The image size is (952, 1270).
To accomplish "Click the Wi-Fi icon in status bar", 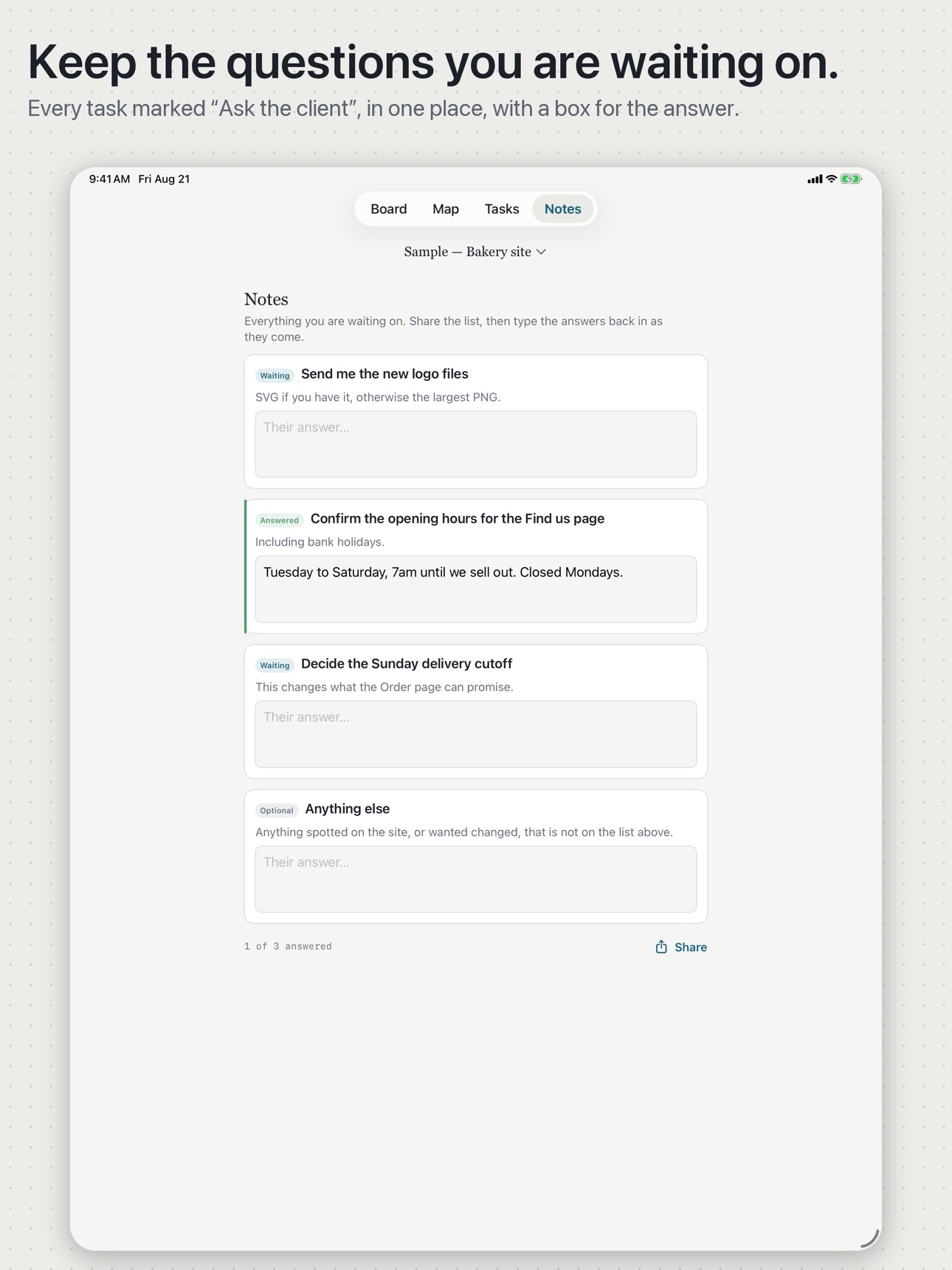I will click(x=832, y=179).
